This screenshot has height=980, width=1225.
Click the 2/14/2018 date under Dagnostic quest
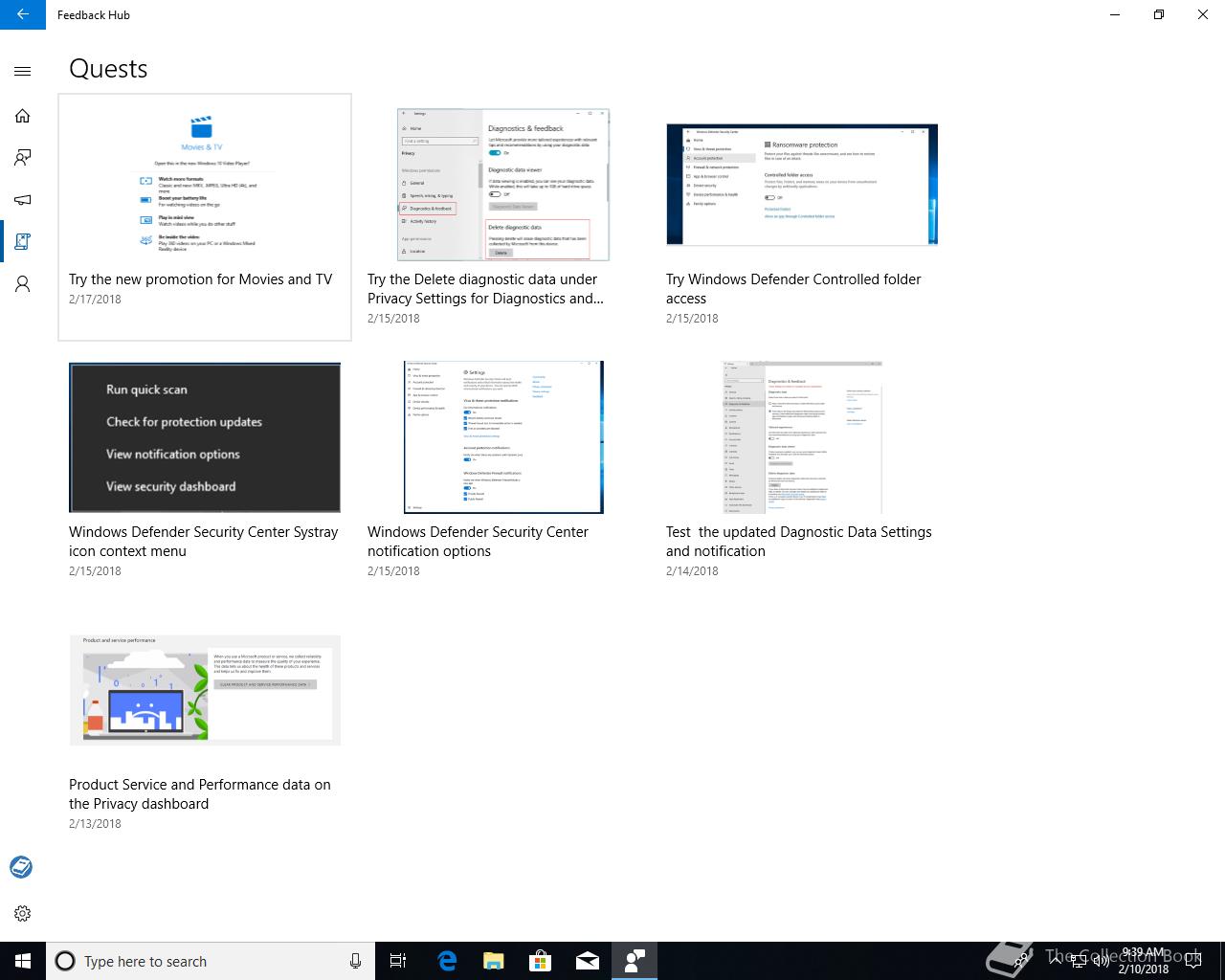692,571
